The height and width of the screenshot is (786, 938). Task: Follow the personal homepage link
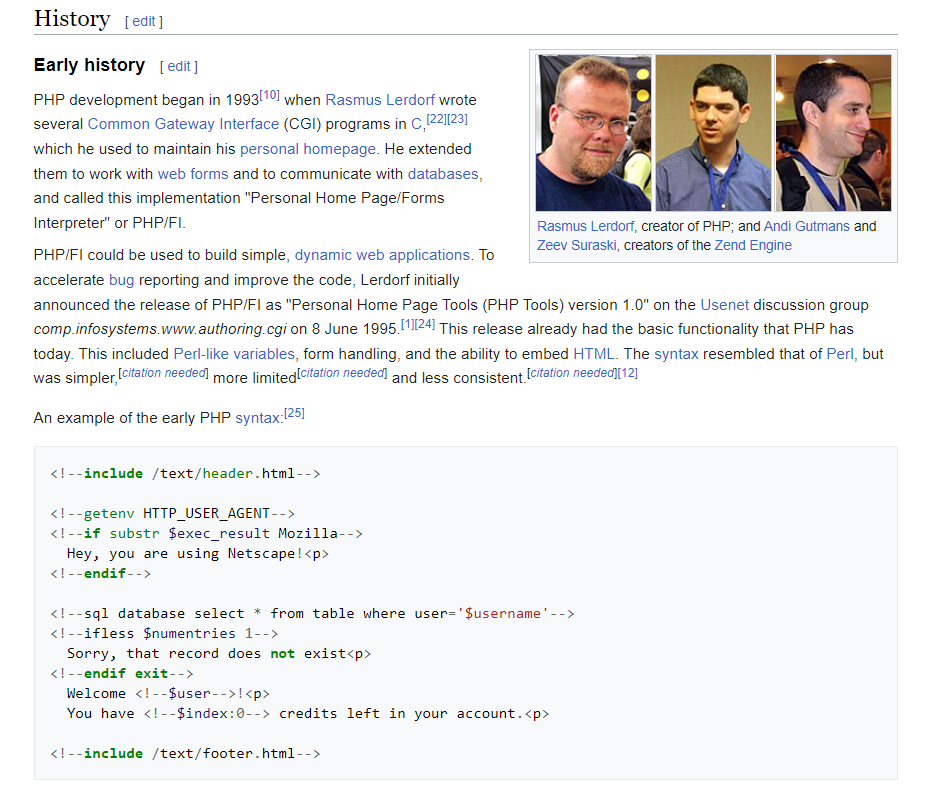307,149
